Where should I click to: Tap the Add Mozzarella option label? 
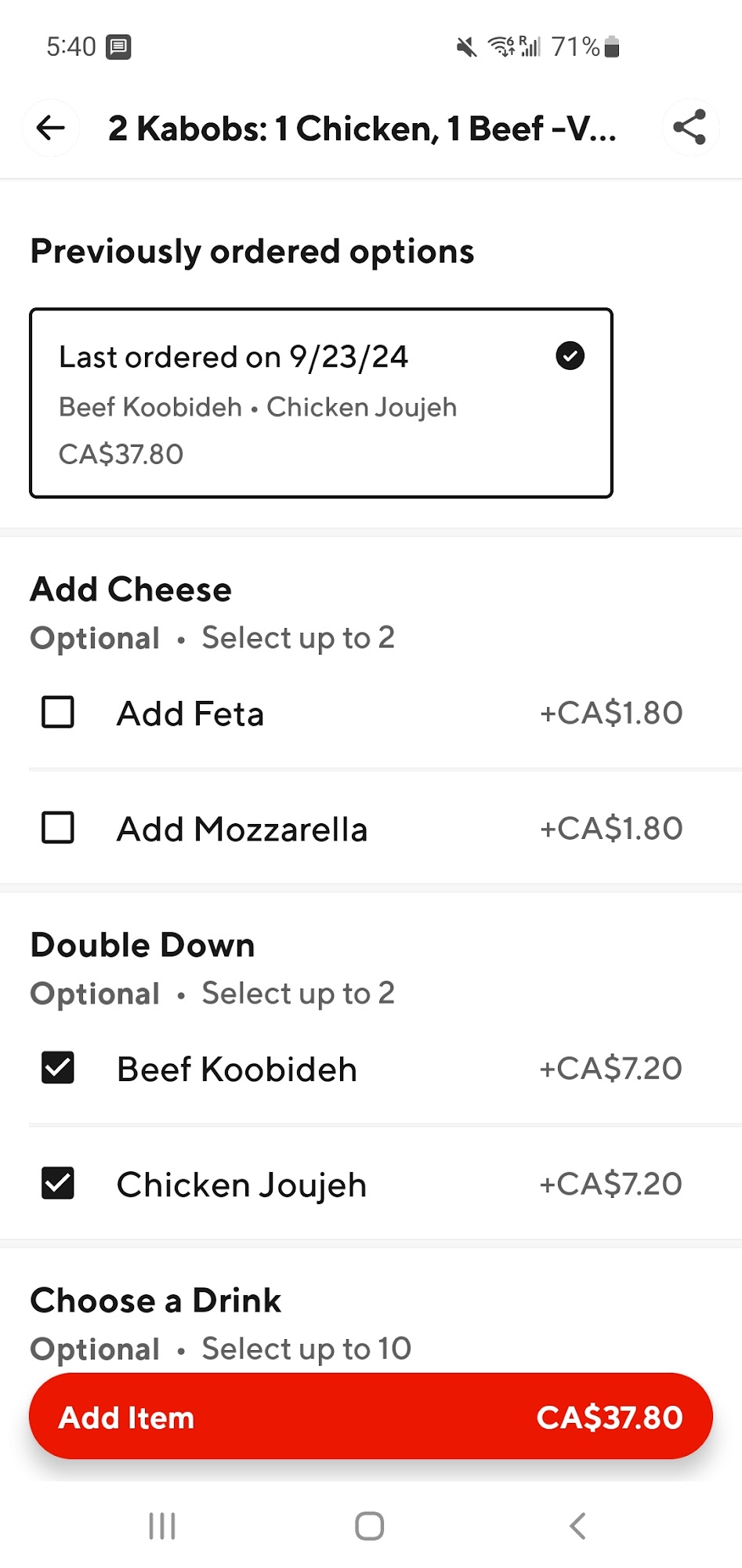(x=241, y=829)
